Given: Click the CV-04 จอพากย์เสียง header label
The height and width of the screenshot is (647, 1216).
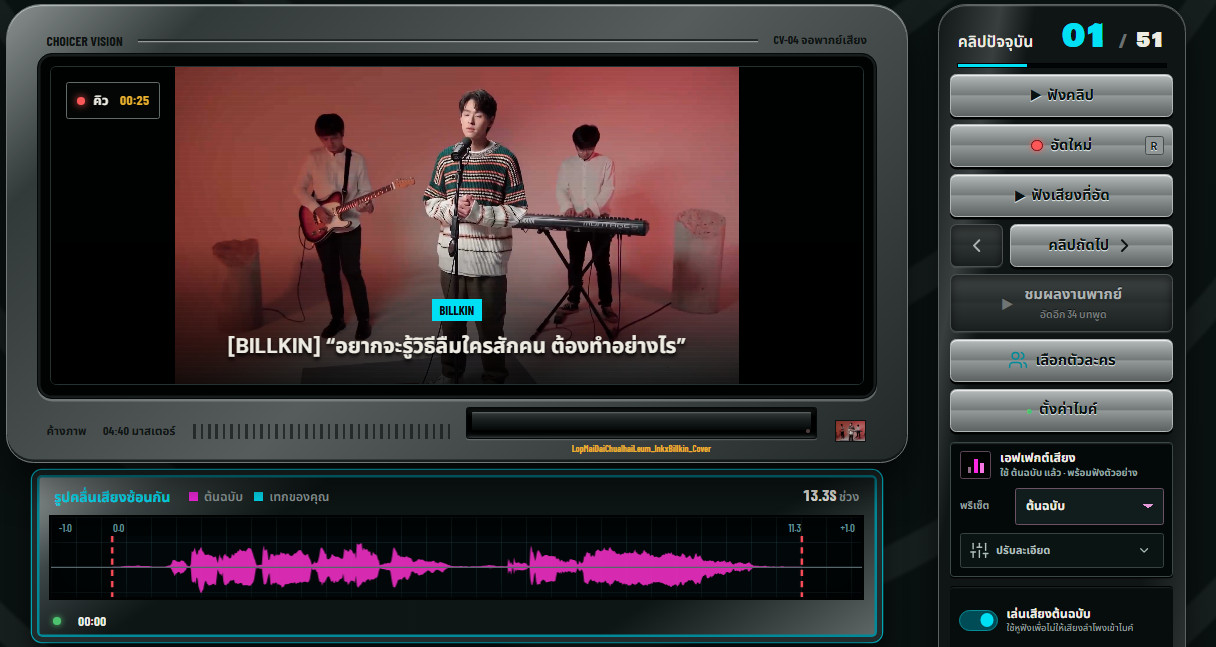Looking at the screenshot, I should coord(820,41).
